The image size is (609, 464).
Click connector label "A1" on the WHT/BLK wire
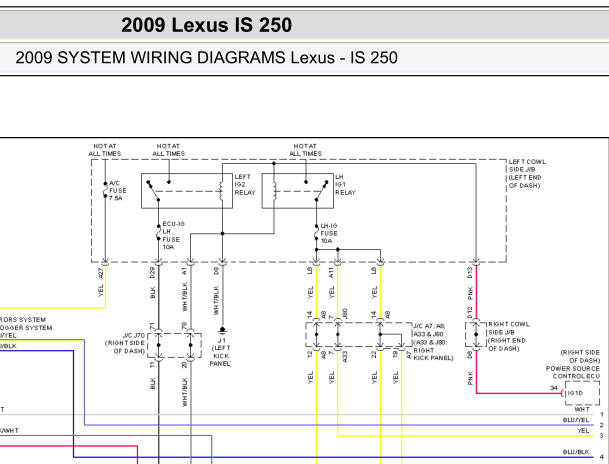click(184, 271)
